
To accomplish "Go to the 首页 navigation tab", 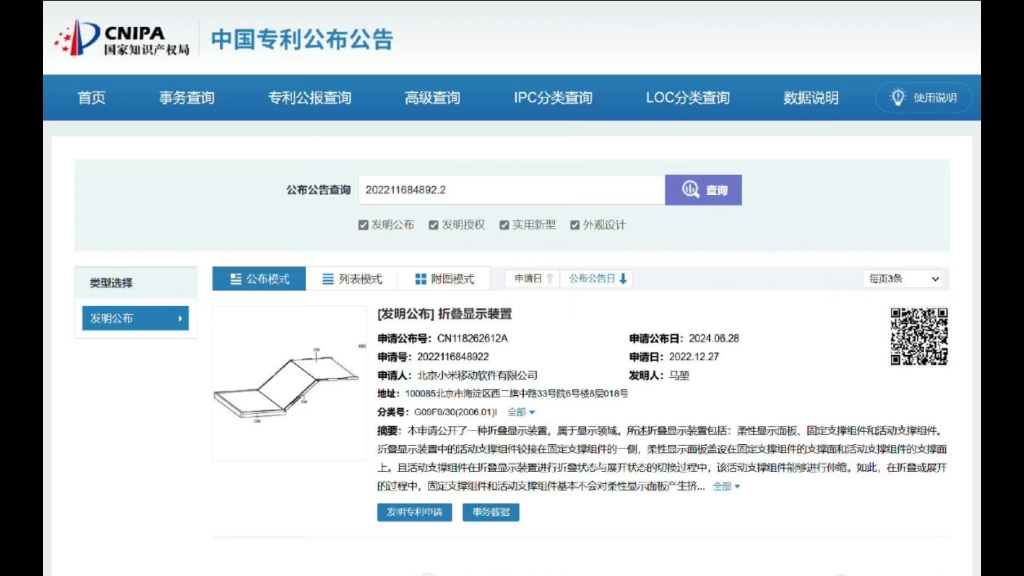I will coord(92,97).
